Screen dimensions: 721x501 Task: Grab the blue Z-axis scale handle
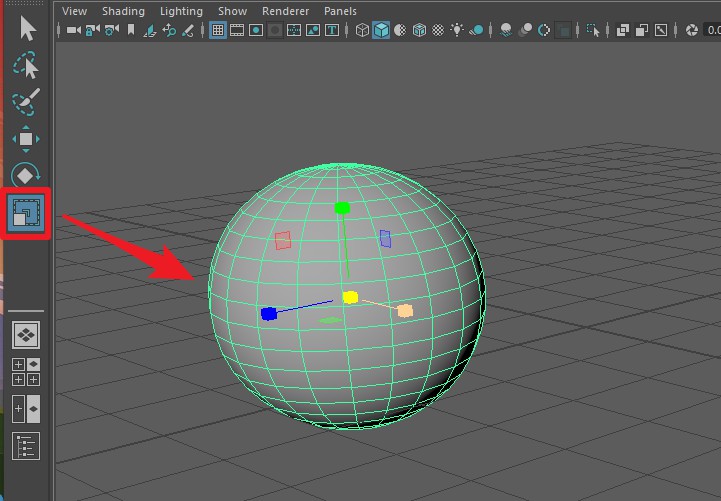[269, 313]
